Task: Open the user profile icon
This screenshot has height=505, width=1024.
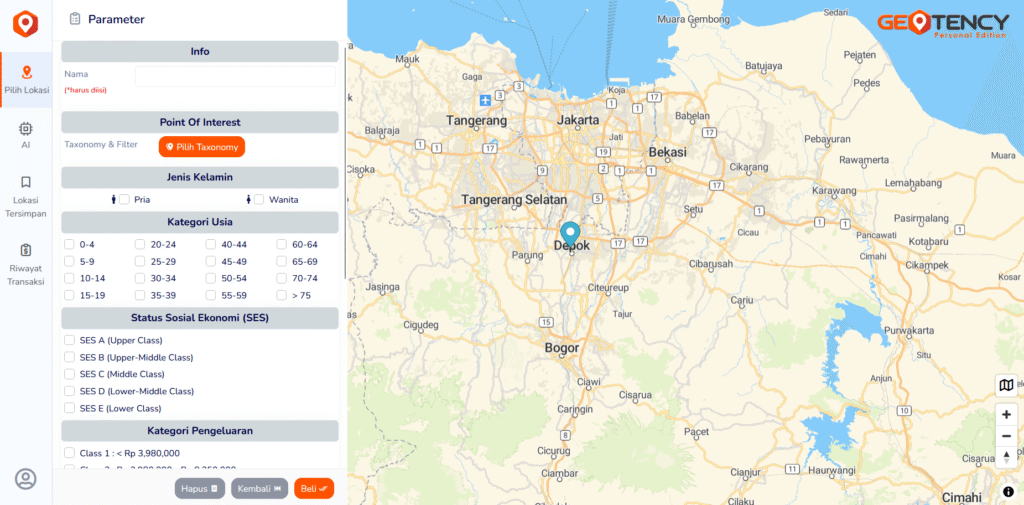Action: click(x=26, y=479)
